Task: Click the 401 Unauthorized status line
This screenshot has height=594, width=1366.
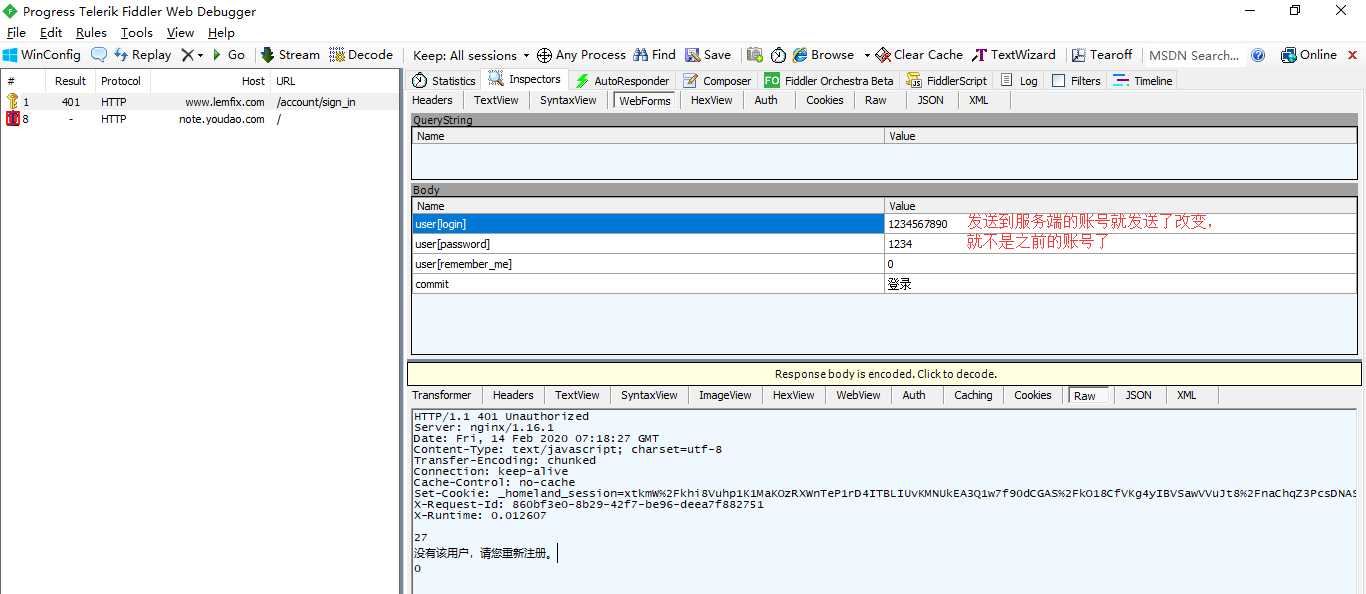Action: [x=501, y=417]
